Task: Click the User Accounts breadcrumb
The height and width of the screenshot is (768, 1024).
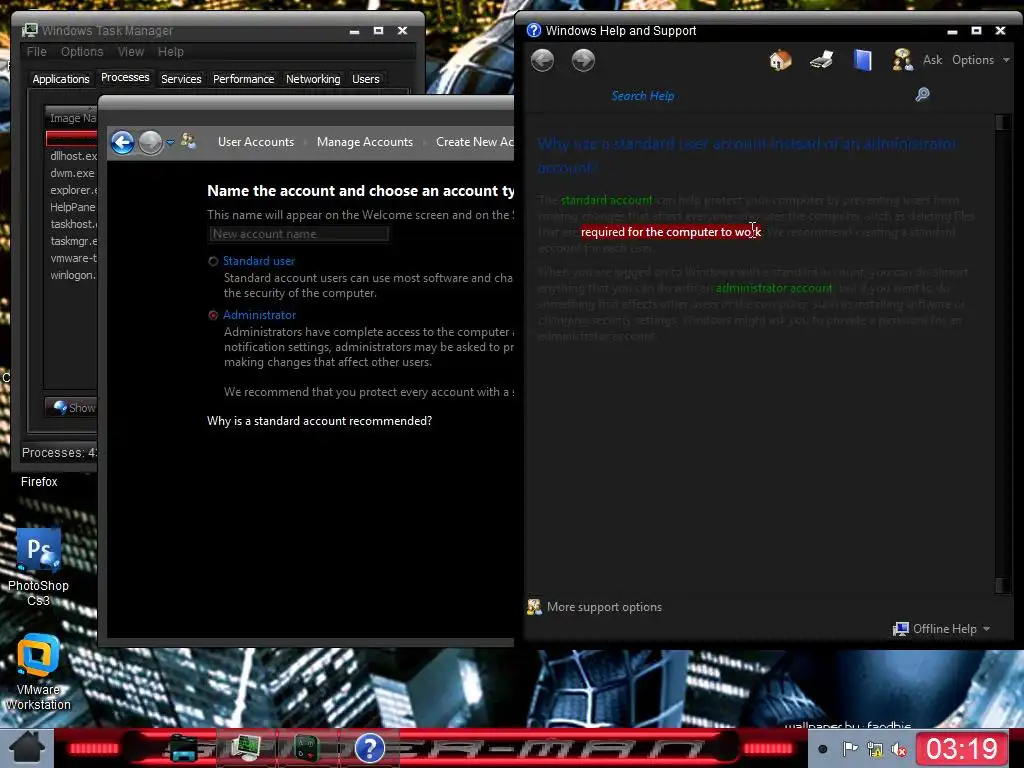Action: (256, 142)
